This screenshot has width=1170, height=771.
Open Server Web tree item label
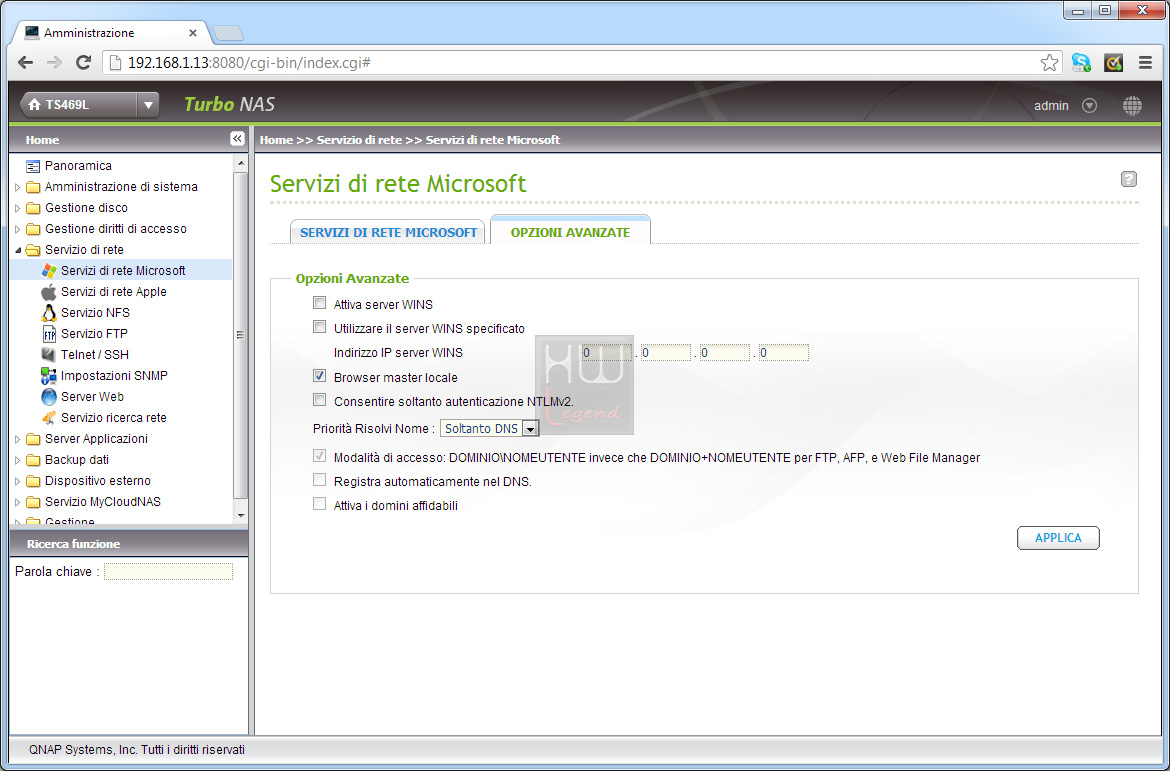(x=93, y=396)
